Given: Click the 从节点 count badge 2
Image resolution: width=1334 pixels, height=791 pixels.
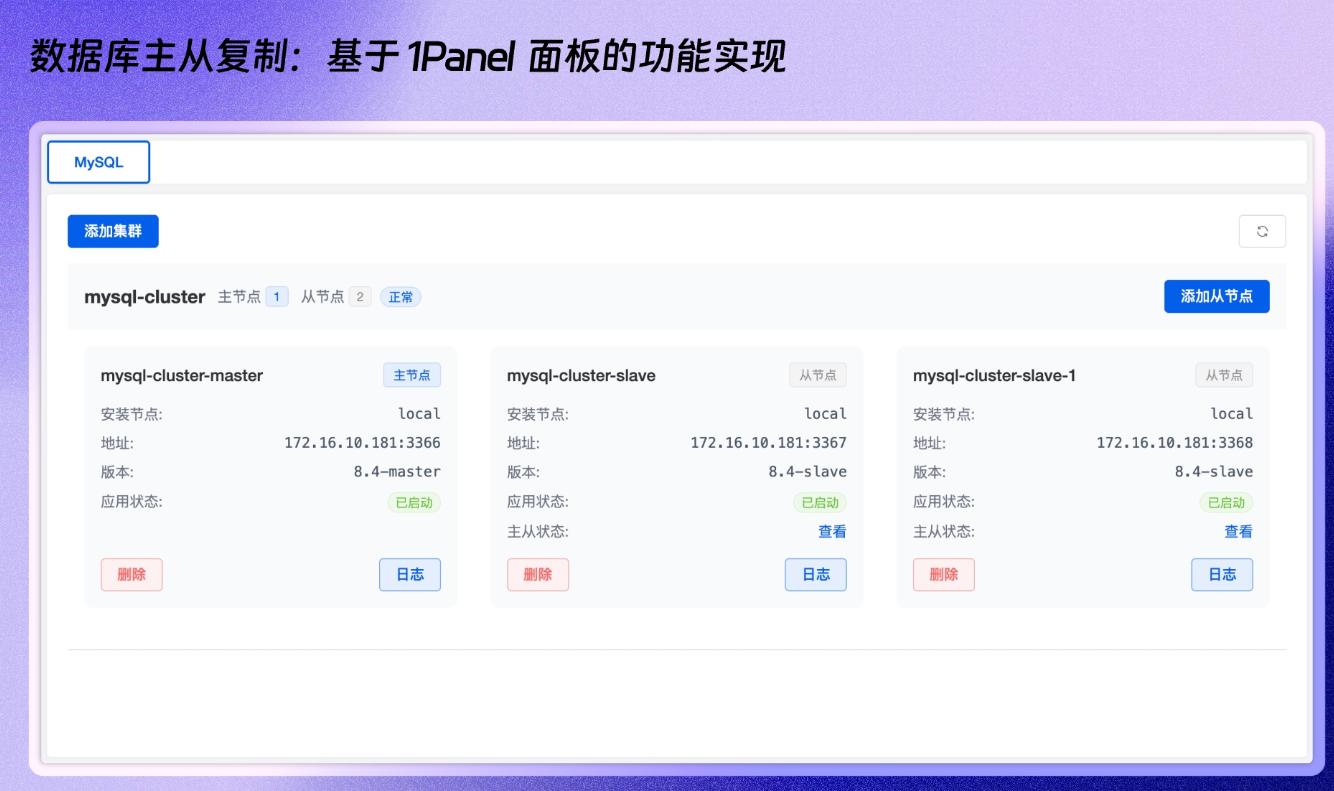Looking at the screenshot, I should [x=360, y=297].
